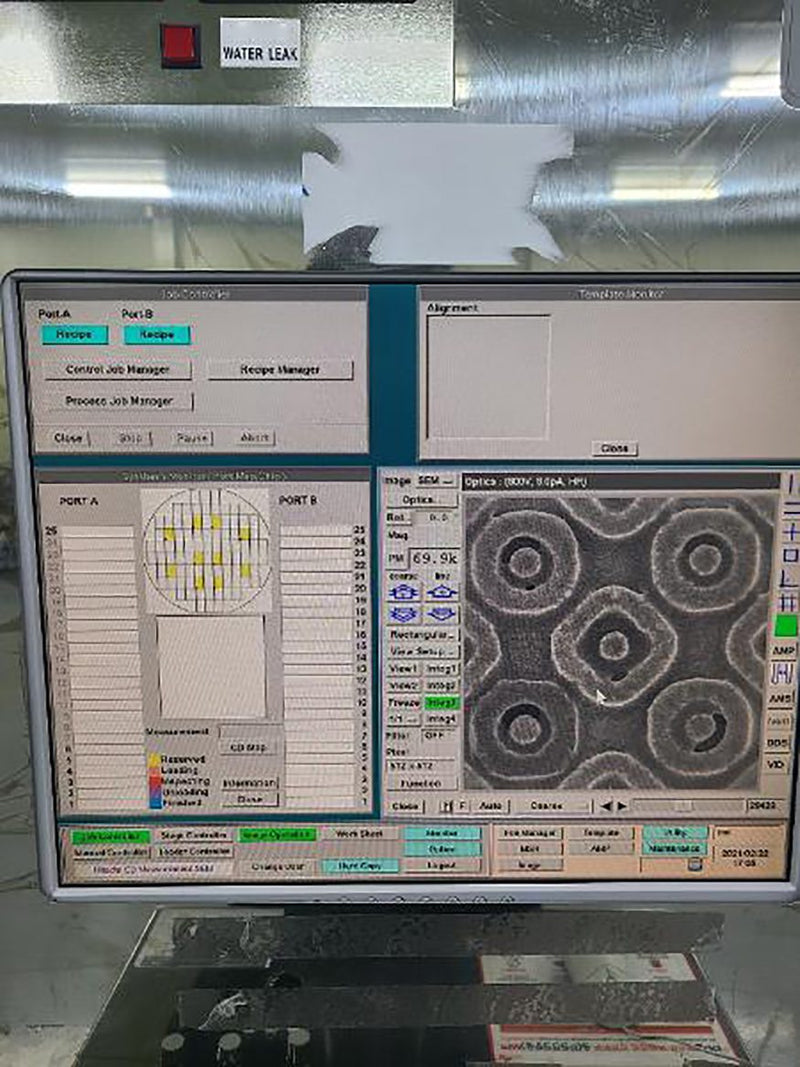Click the AMP button
This screenshot has width=800, height=1067.
pos(782,651)
